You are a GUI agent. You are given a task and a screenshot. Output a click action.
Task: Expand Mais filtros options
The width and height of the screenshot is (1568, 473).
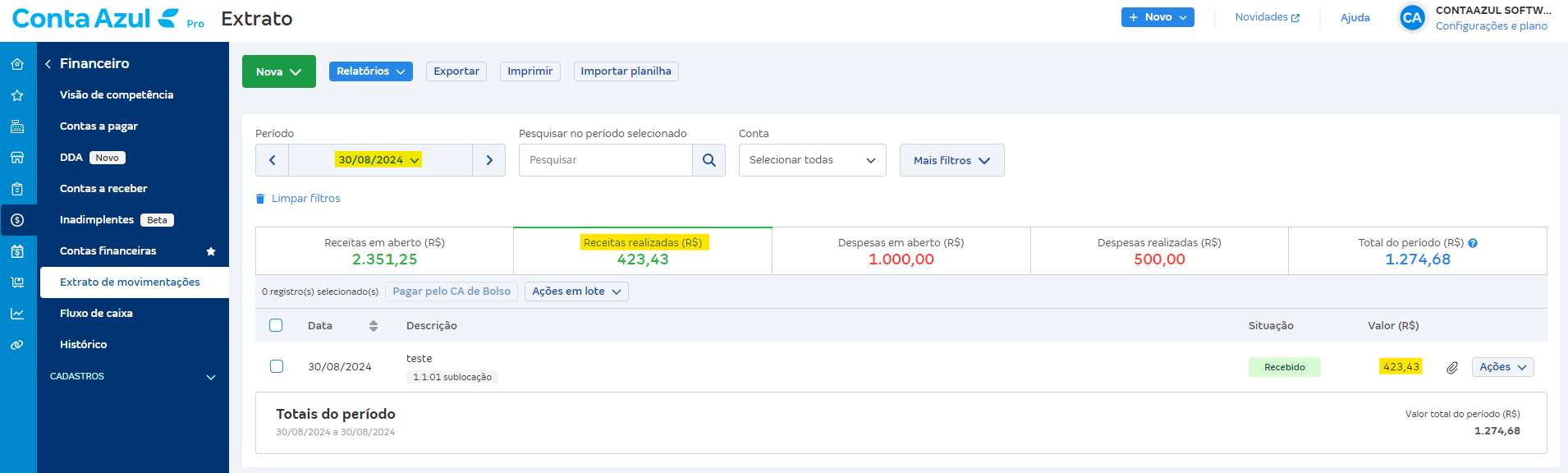(x=951, y=160)
